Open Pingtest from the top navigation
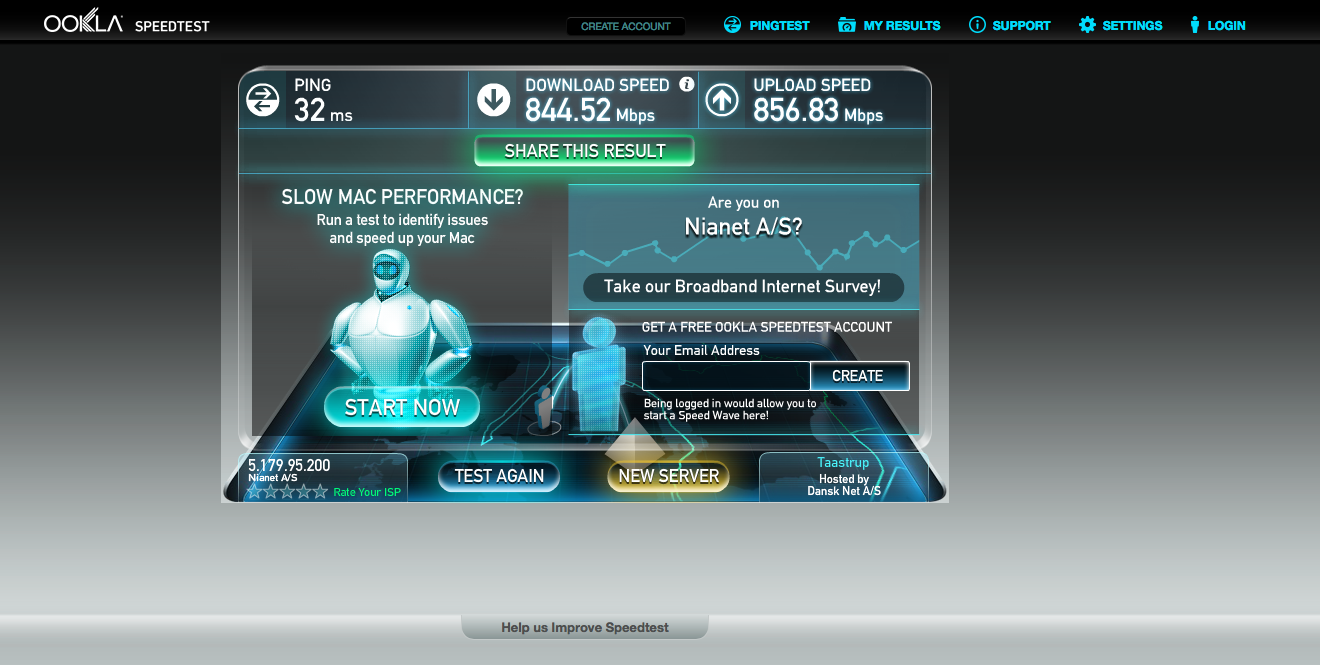Image resolution: width=1320 pixels, height=665 pixels. tap(767, 25)
